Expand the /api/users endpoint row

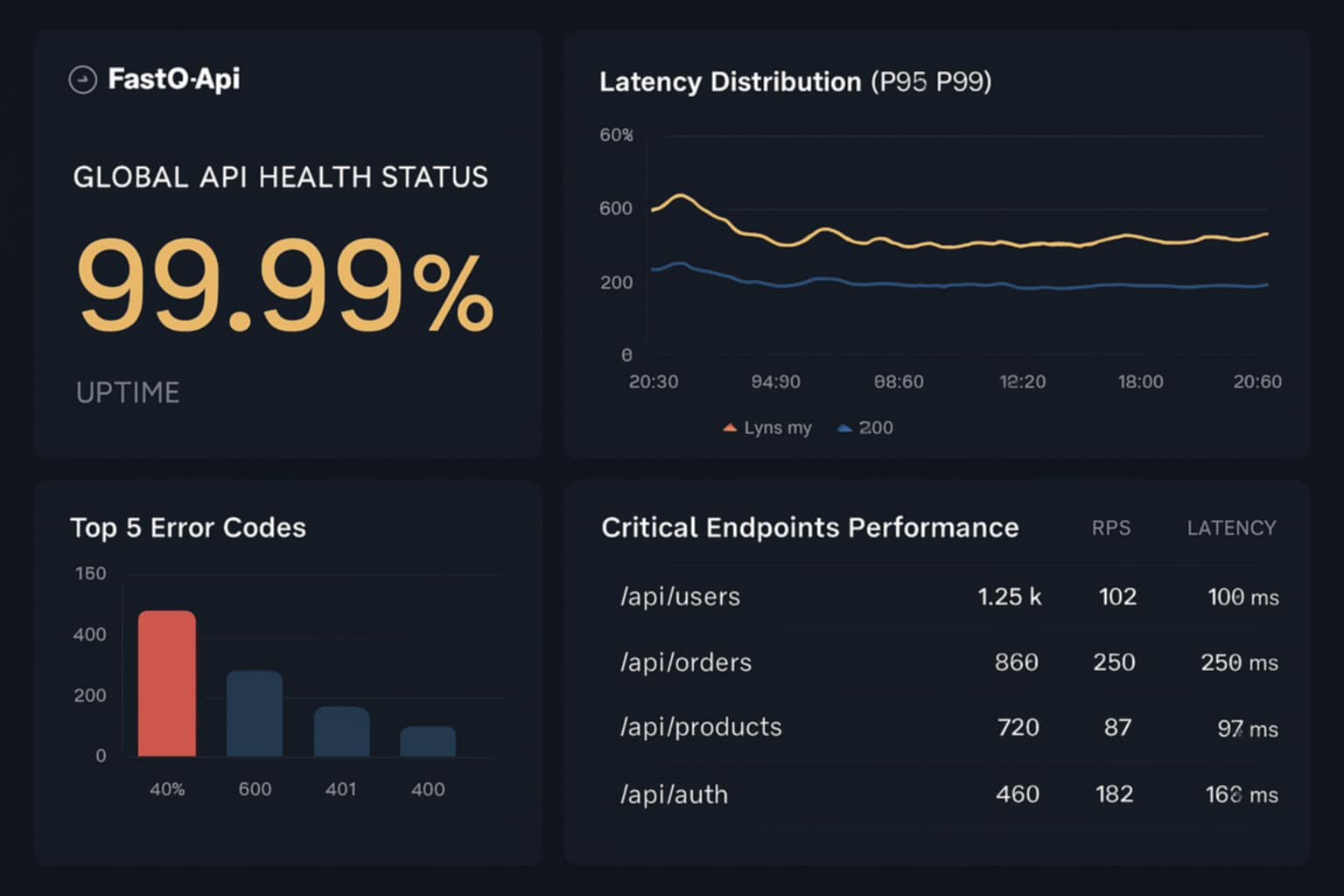(679, 597)
